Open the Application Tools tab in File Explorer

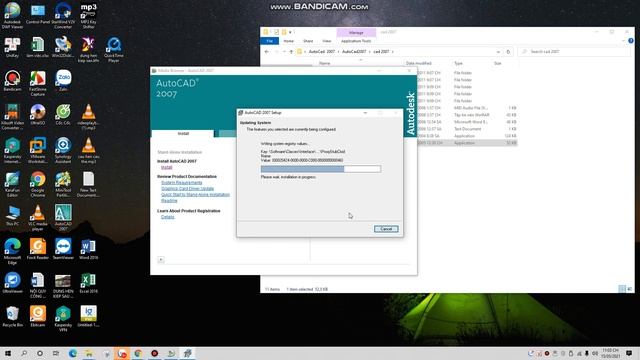click(356, 41)
